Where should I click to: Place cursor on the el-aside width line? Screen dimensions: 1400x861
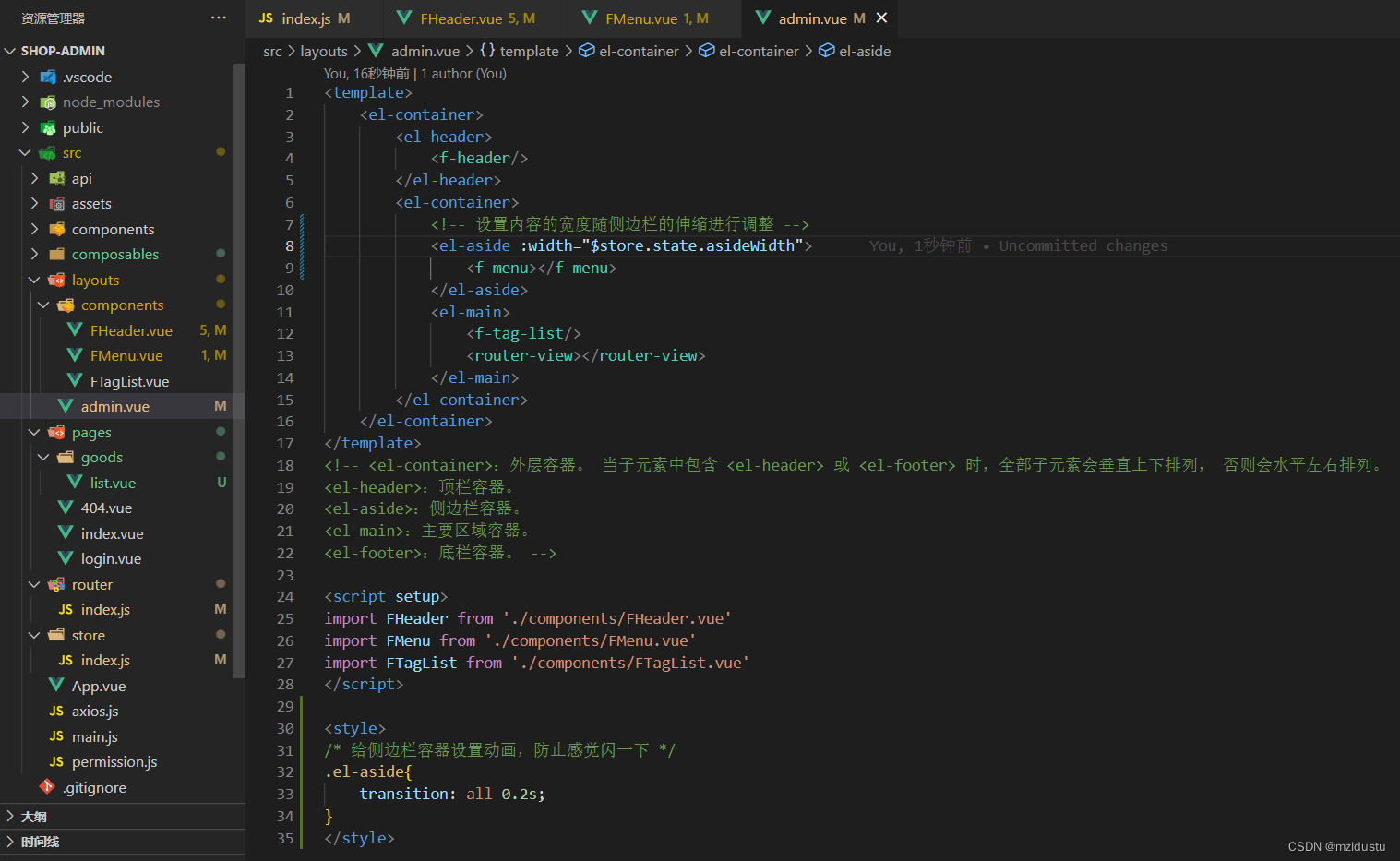pyautogui.click(x=623, y=246)
